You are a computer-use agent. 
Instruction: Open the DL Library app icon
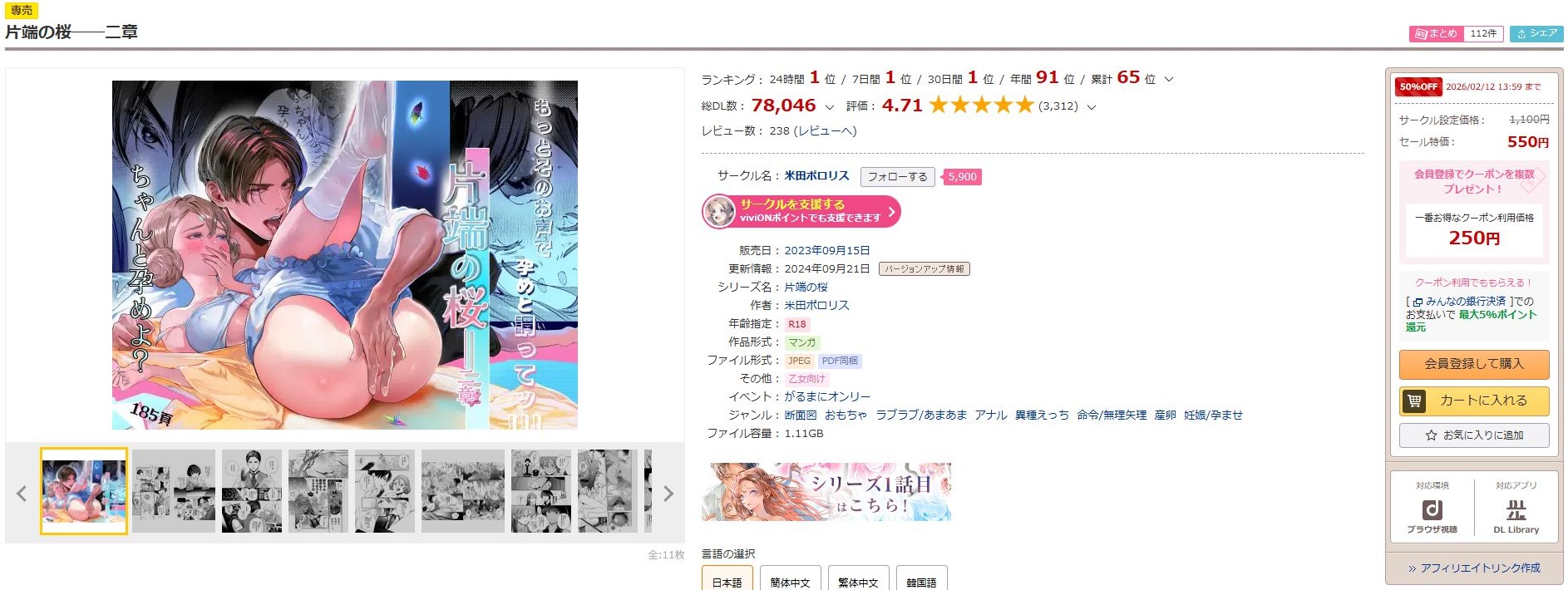(x=1516, y=515)
